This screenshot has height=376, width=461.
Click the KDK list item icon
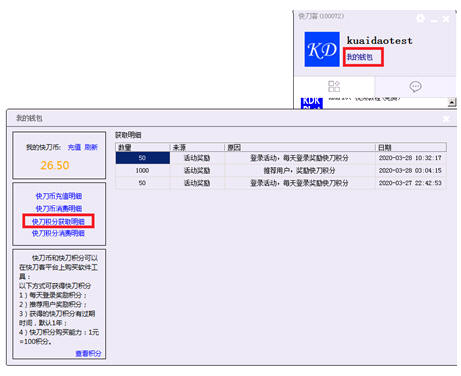[312, 103]
